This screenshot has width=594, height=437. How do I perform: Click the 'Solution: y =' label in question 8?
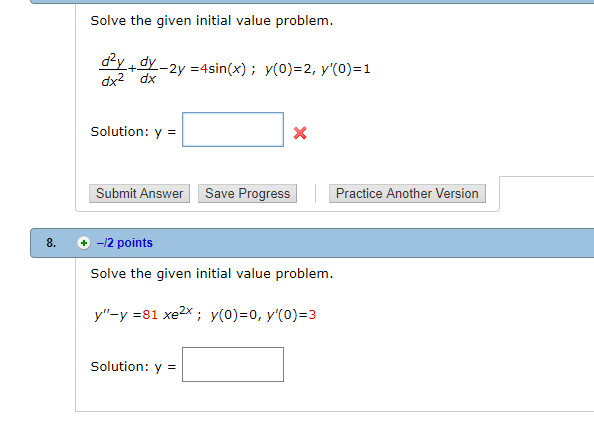[x=133, y=367]
